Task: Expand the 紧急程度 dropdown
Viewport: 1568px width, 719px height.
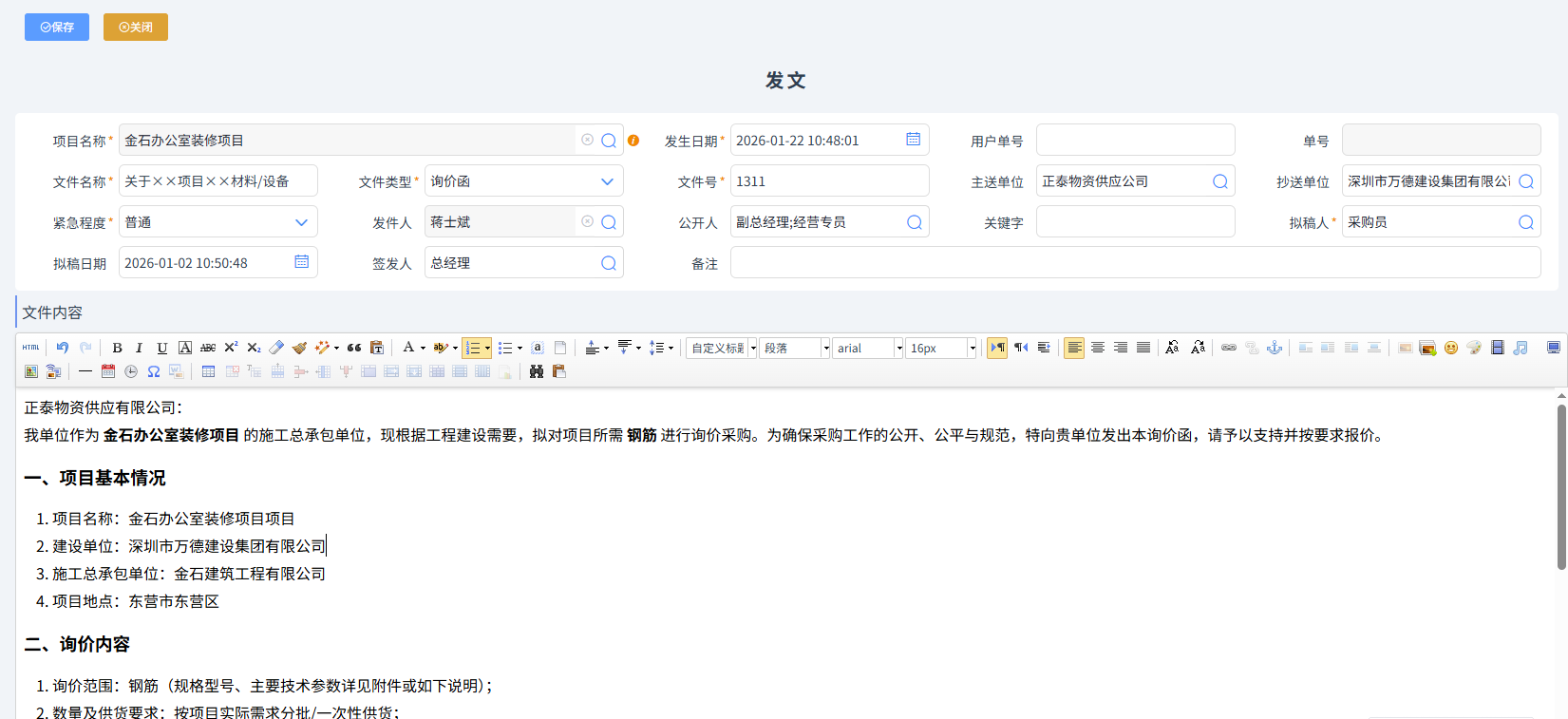Action: [218, 222]
